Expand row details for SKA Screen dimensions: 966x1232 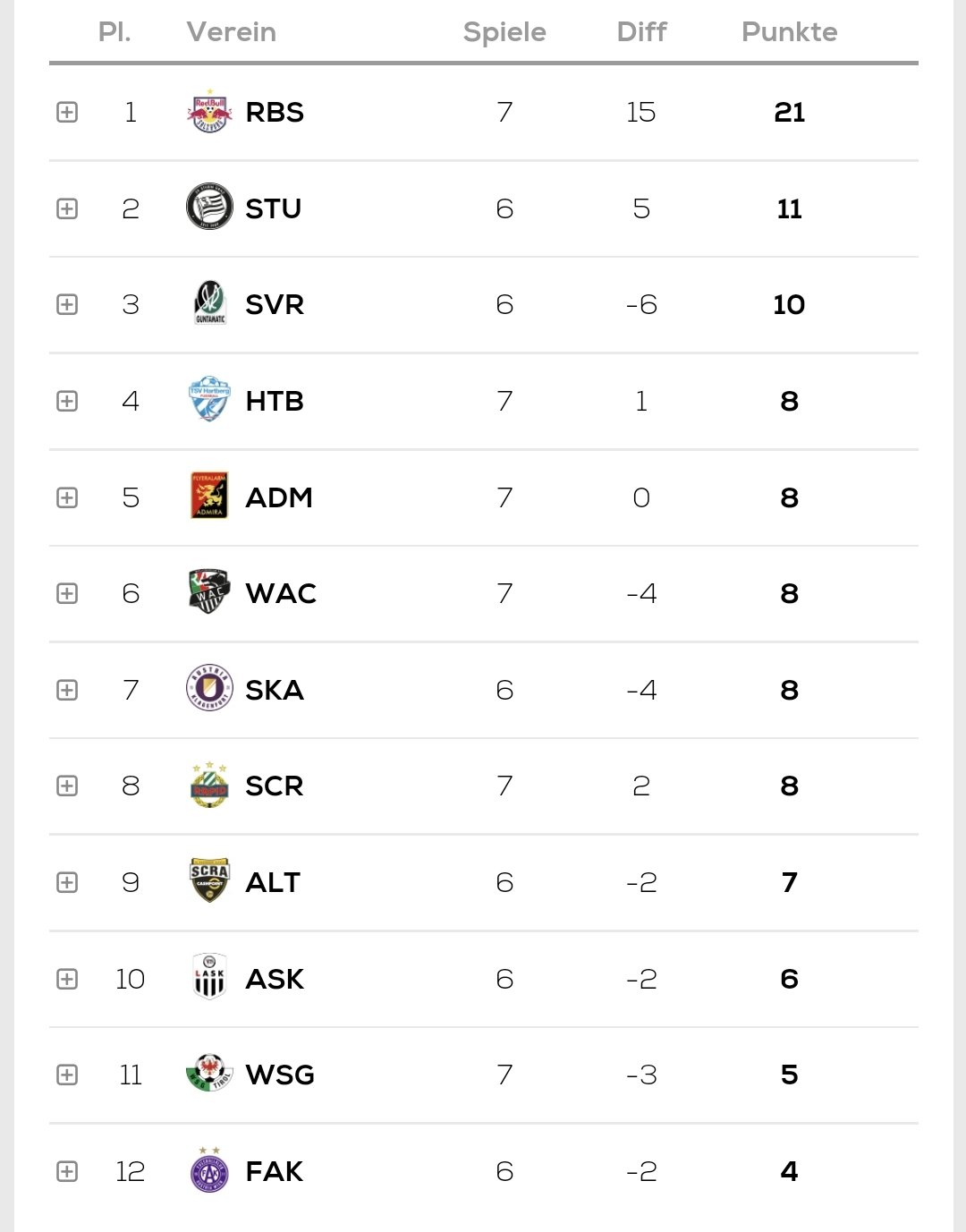(x=67, y=690)
